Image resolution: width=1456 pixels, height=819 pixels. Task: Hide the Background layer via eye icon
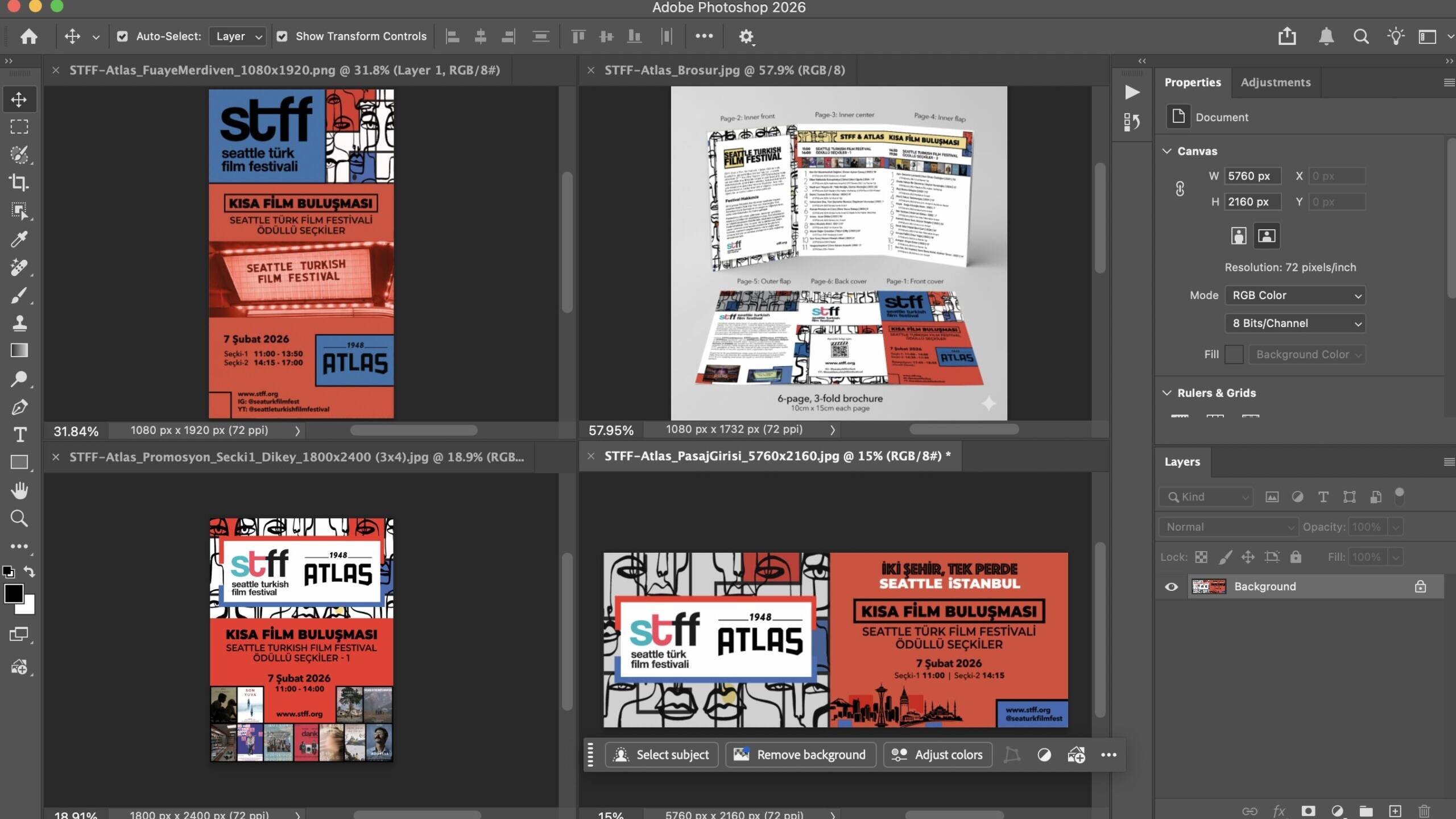(x=1171, y=586)
